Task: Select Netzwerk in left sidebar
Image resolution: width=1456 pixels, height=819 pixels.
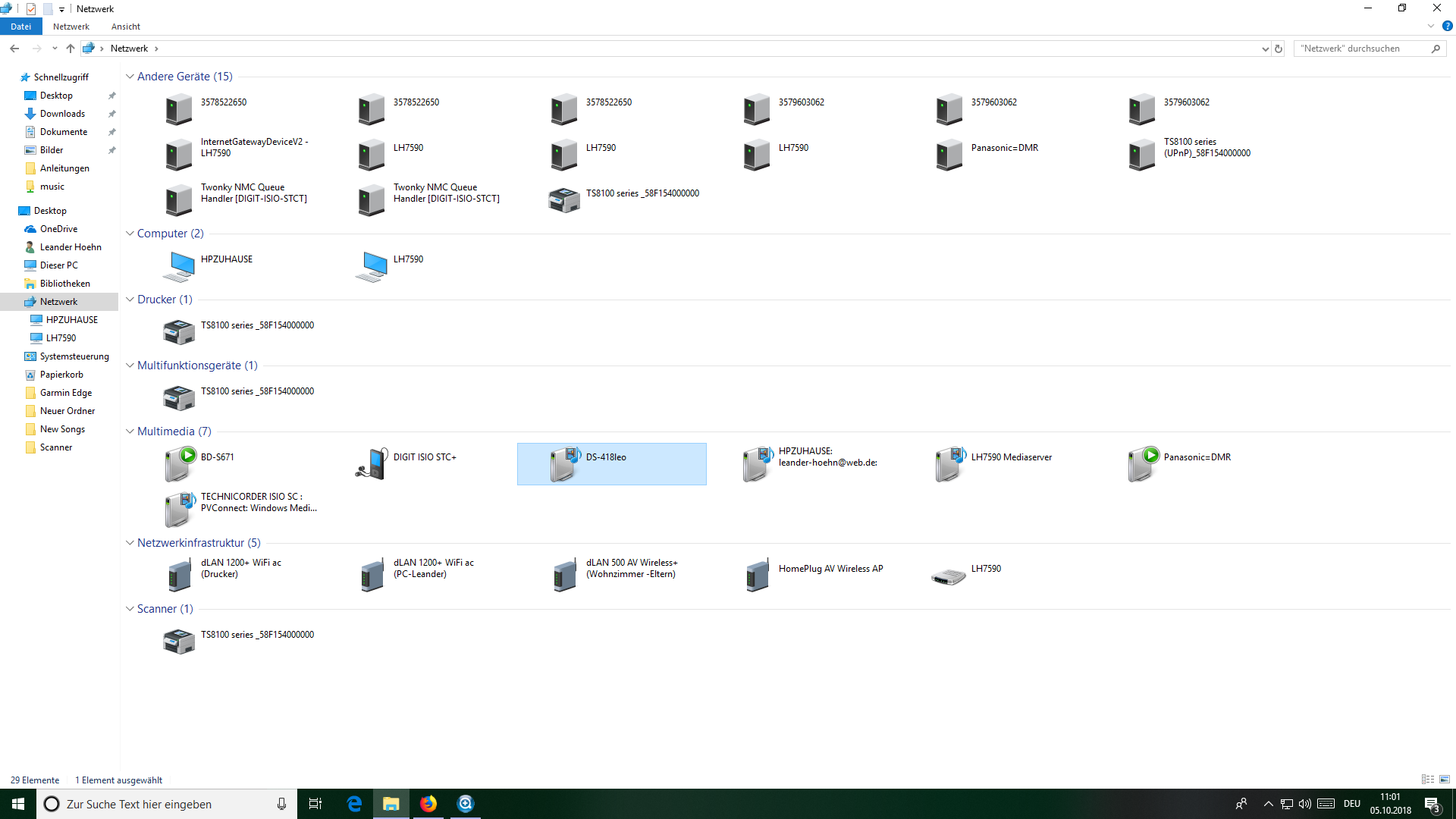Action: 58,301
